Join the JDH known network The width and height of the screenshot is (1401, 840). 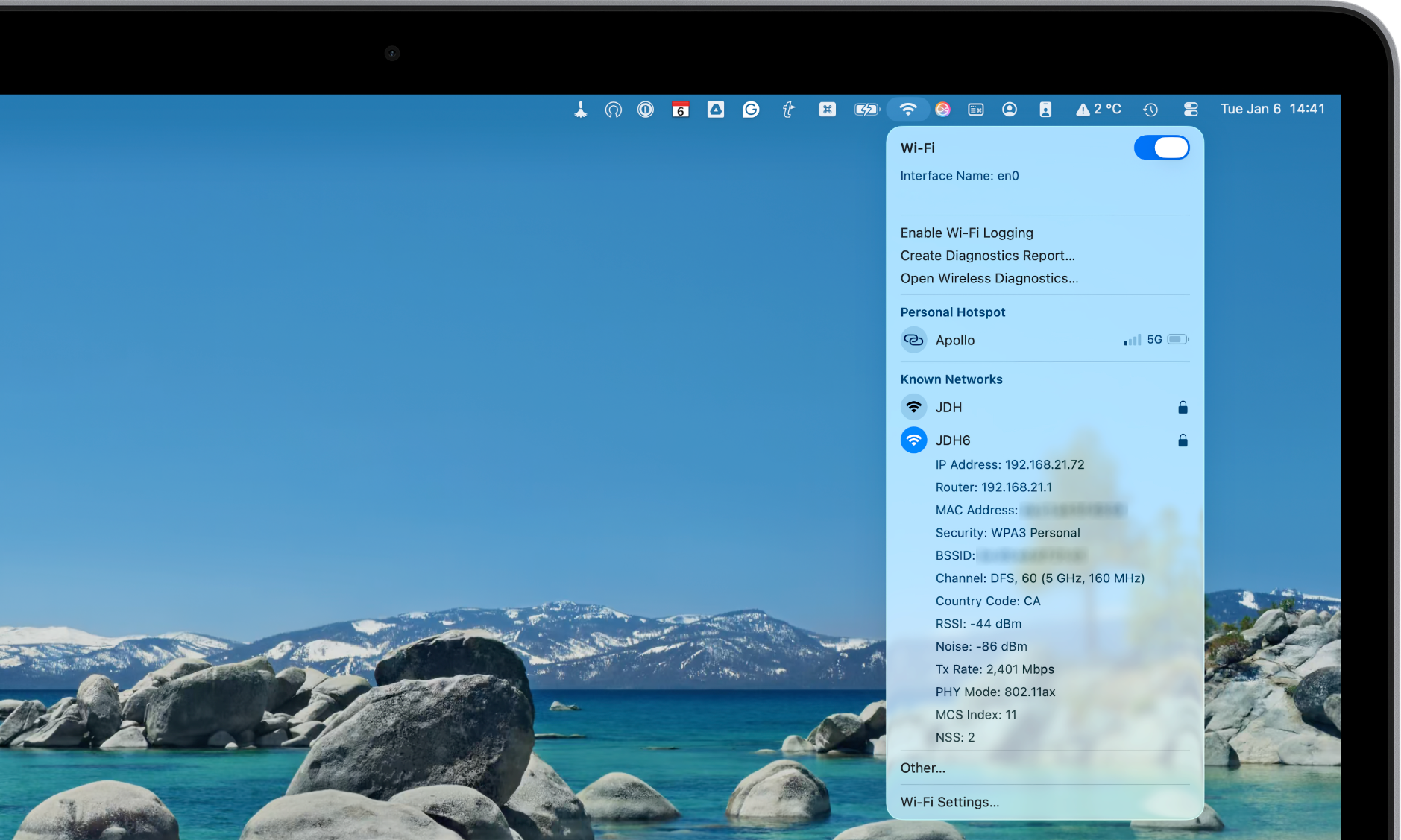948,407
